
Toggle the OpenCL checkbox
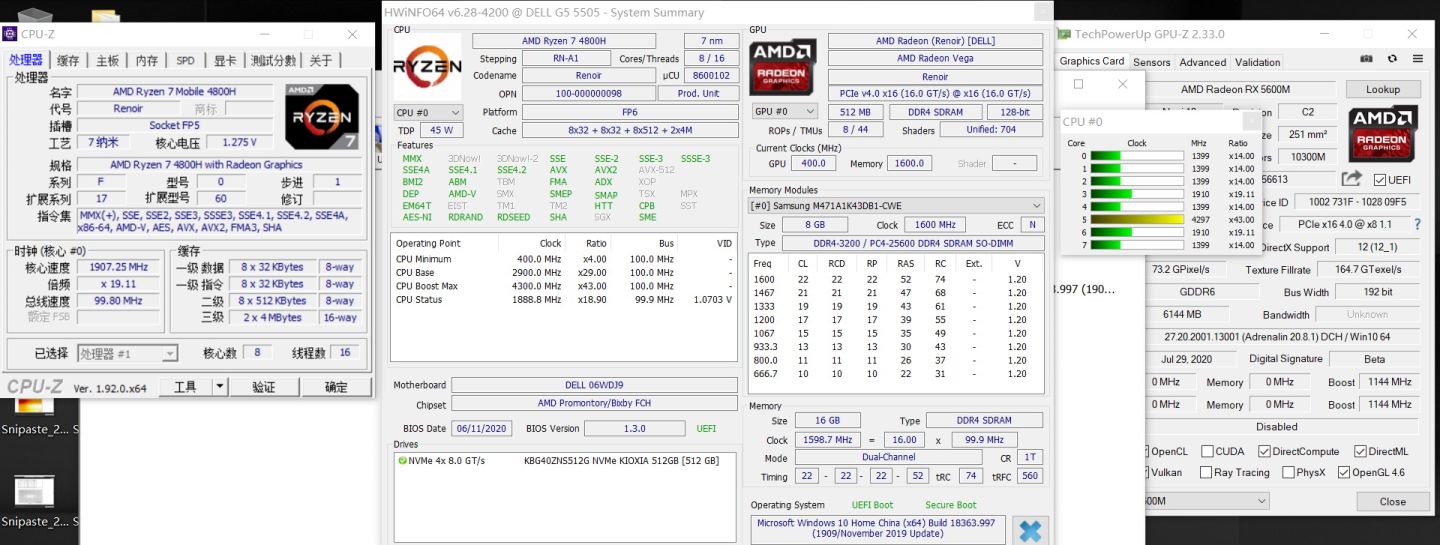point(1146,452)
